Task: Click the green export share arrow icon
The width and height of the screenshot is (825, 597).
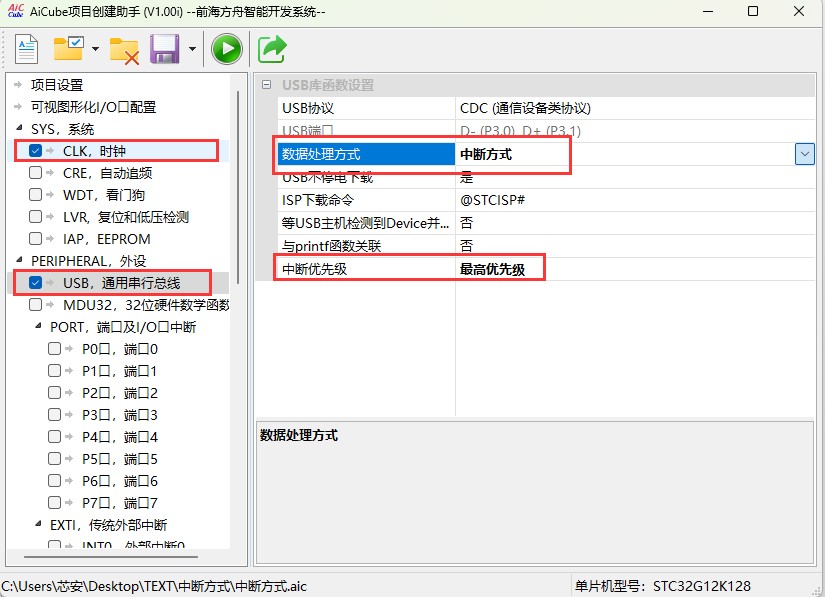Action: pos(272,49)
